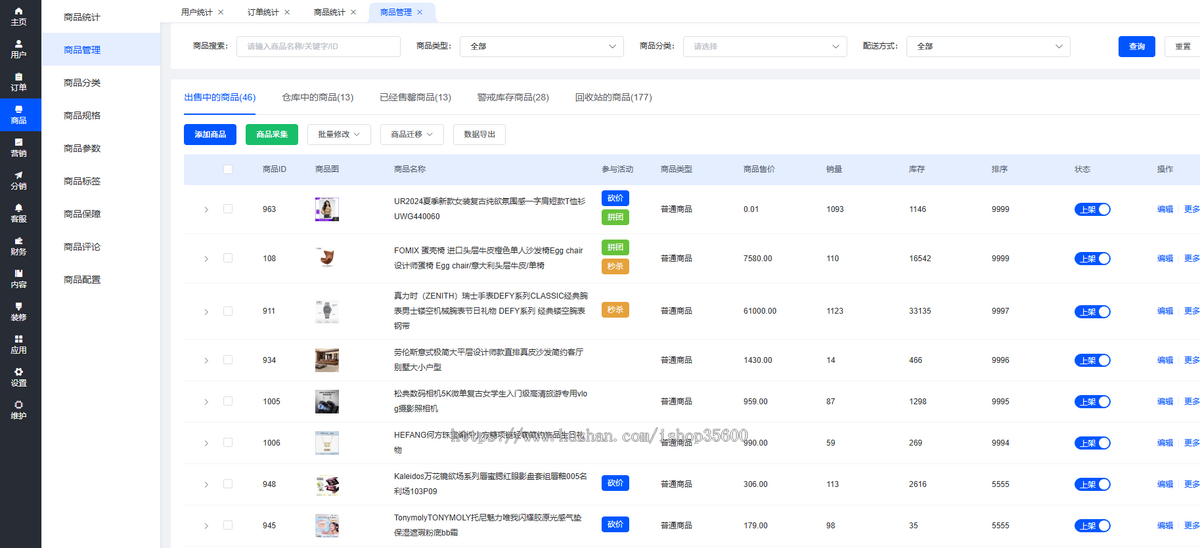Screen dimensions: 1200x548
Task: Open the 用户 users sidebar icon
Action: pyautogui.click(x=19, y=49)
